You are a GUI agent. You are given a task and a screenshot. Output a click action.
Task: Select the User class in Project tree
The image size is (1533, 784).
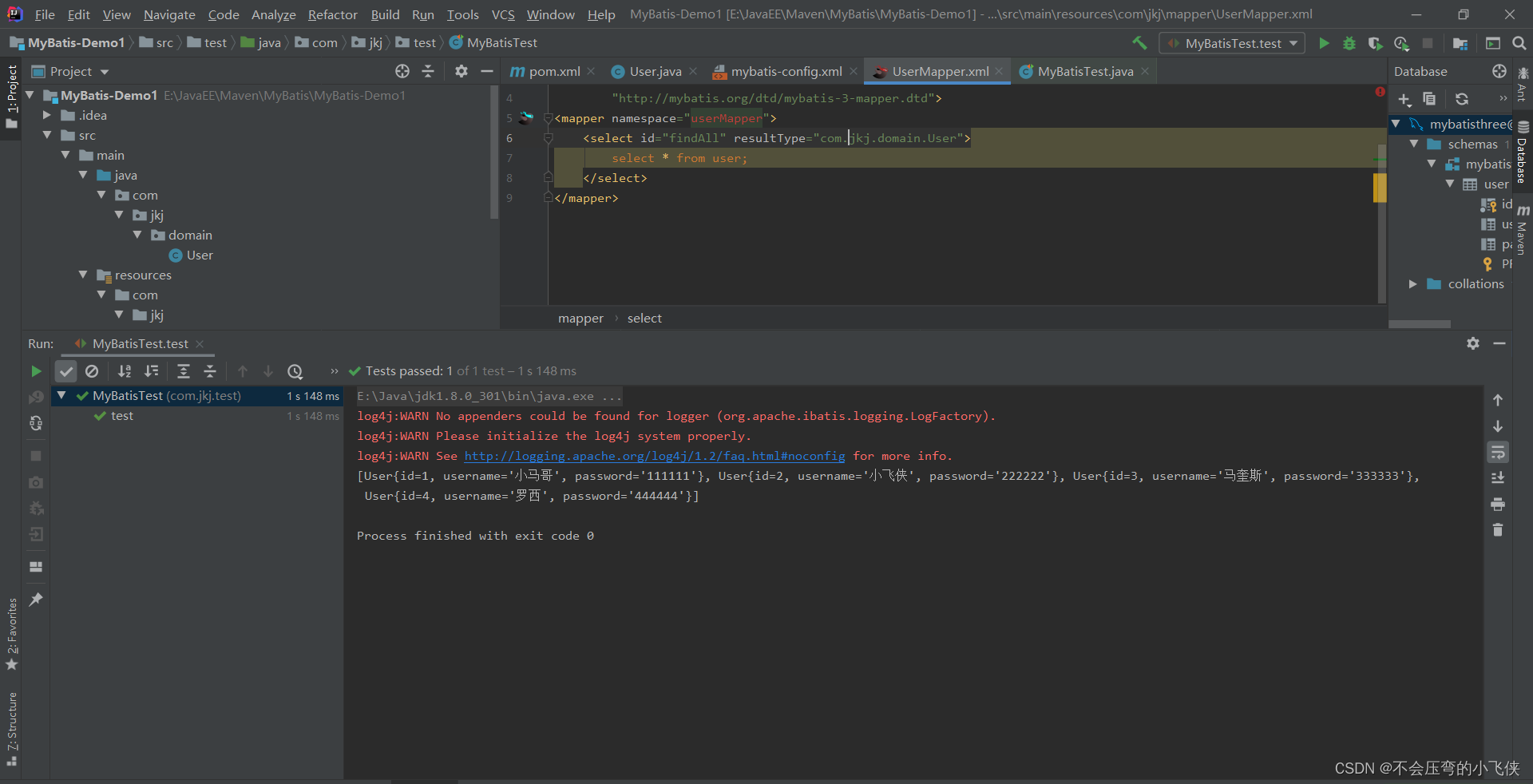click(x=200, y=255)
